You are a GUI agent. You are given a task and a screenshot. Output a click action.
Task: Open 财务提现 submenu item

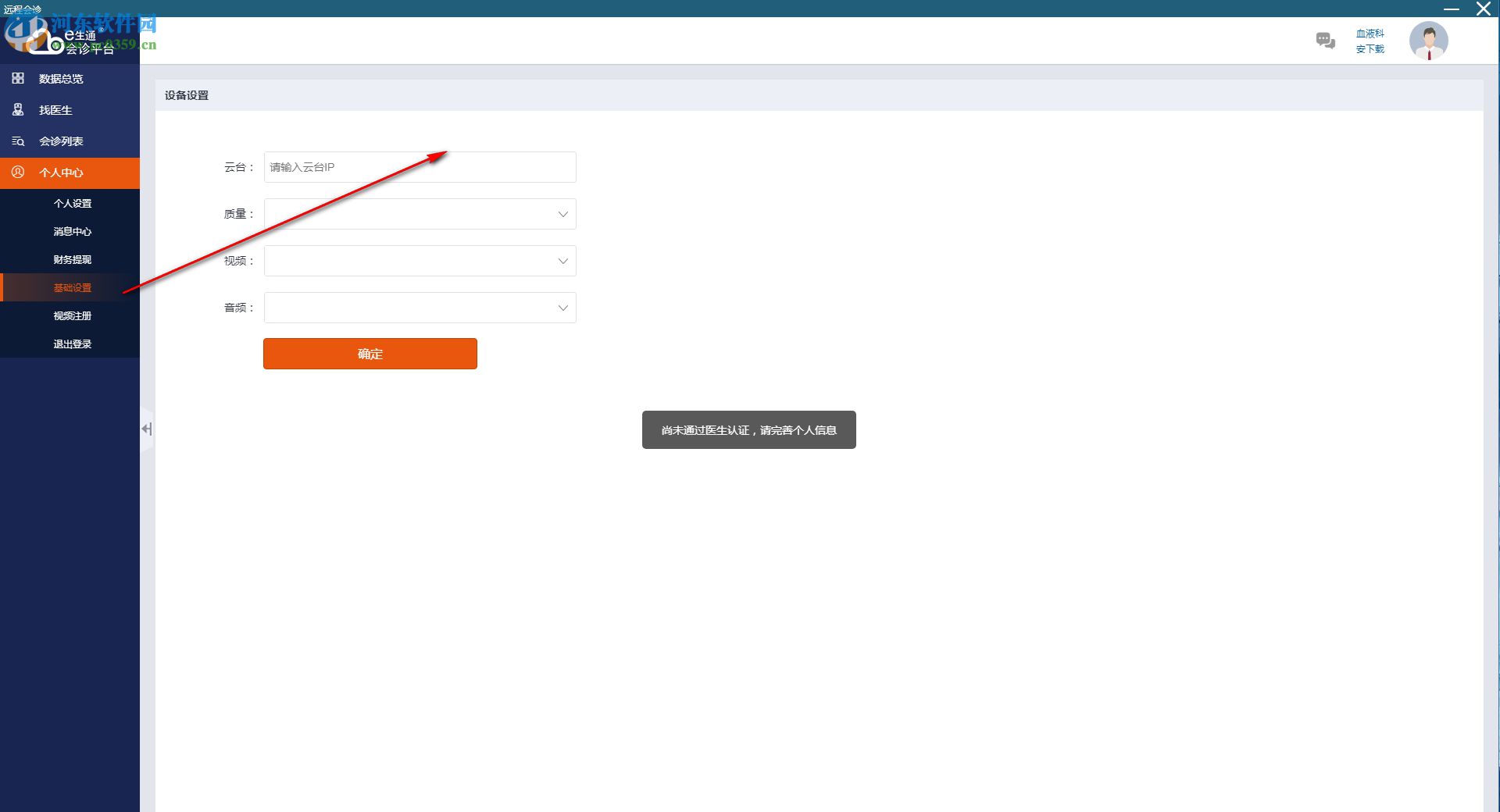pyautogui.click(x=70, y=259)
